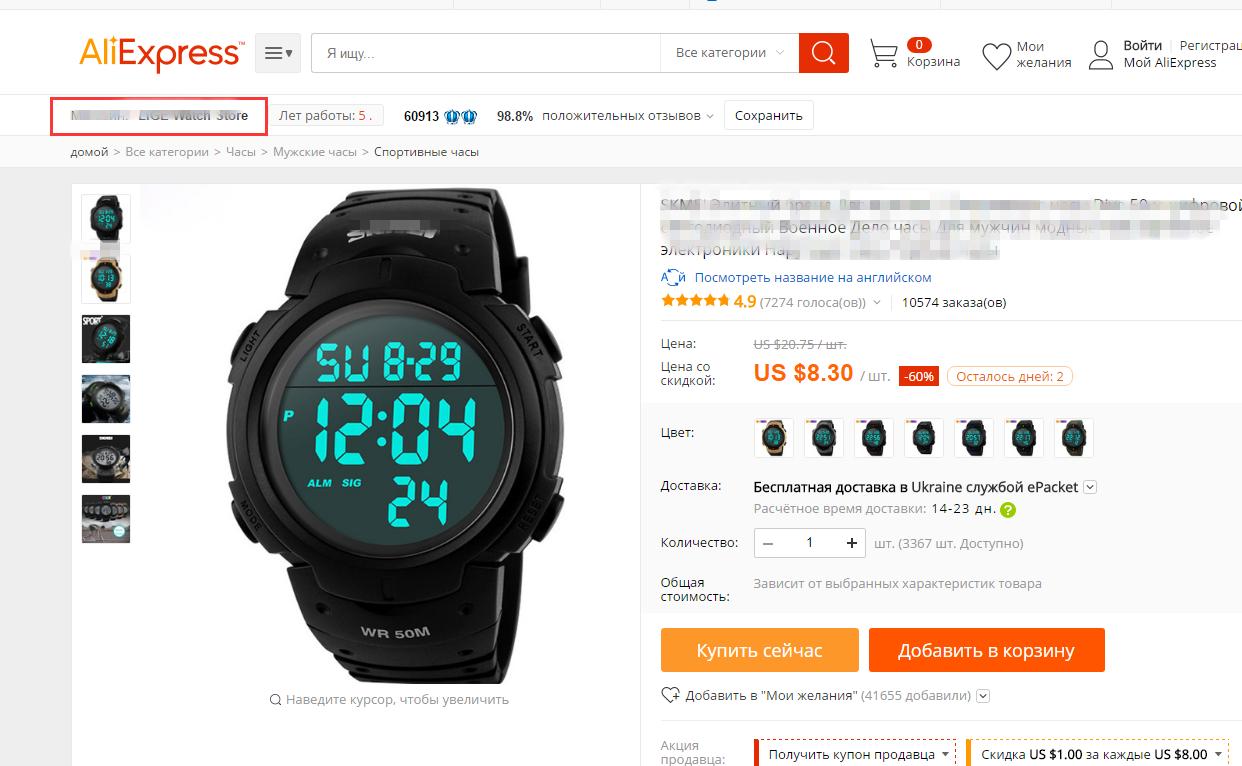The image size is (1242, 766).
Task: Open "Мужские часы" breadcrumb link
Action: (315, 152)
